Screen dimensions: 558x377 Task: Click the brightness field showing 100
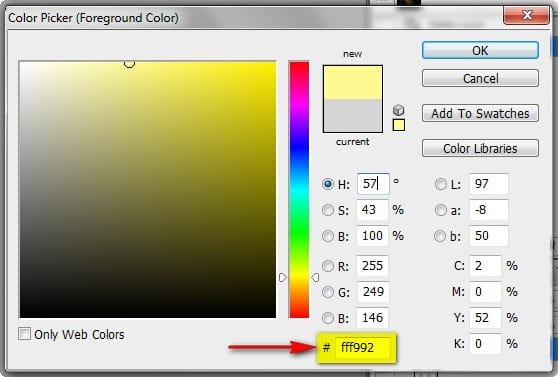[372, 236]
